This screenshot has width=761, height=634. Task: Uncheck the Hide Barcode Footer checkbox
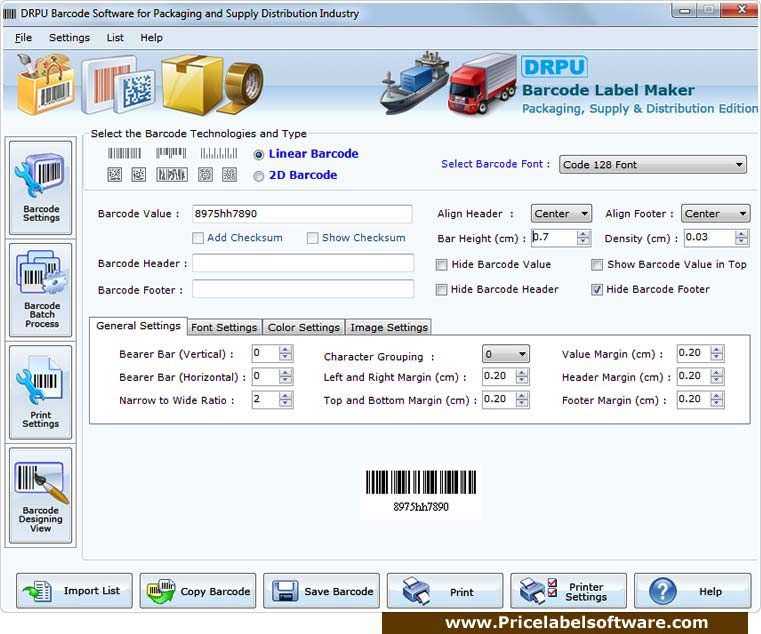pos(597,290)
